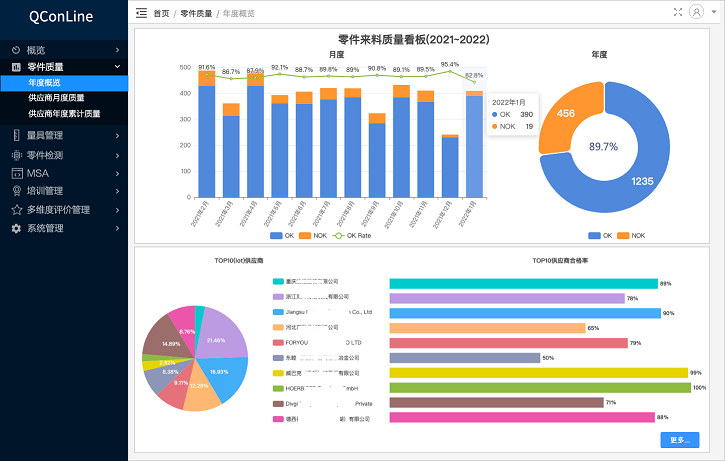725x461 pixels.
Task: Click the 系统管理 gear icon
Action: (16, 228)
